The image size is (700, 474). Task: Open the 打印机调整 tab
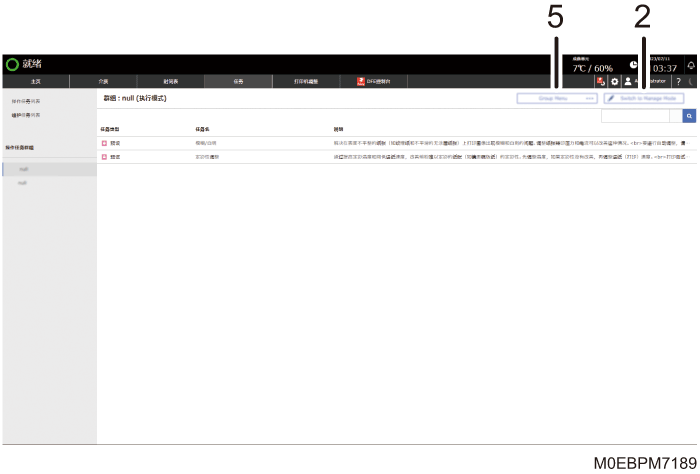coord(306,81)
